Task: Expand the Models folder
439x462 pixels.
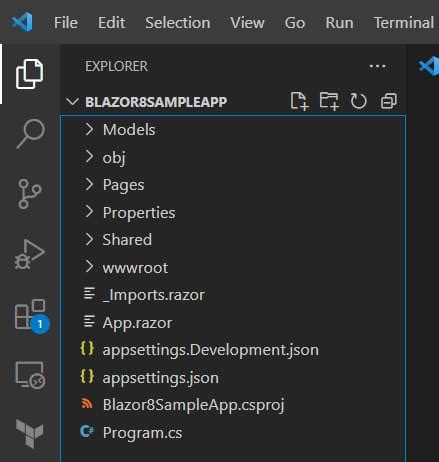Action: pyautogui.click(x=233, y=129)
